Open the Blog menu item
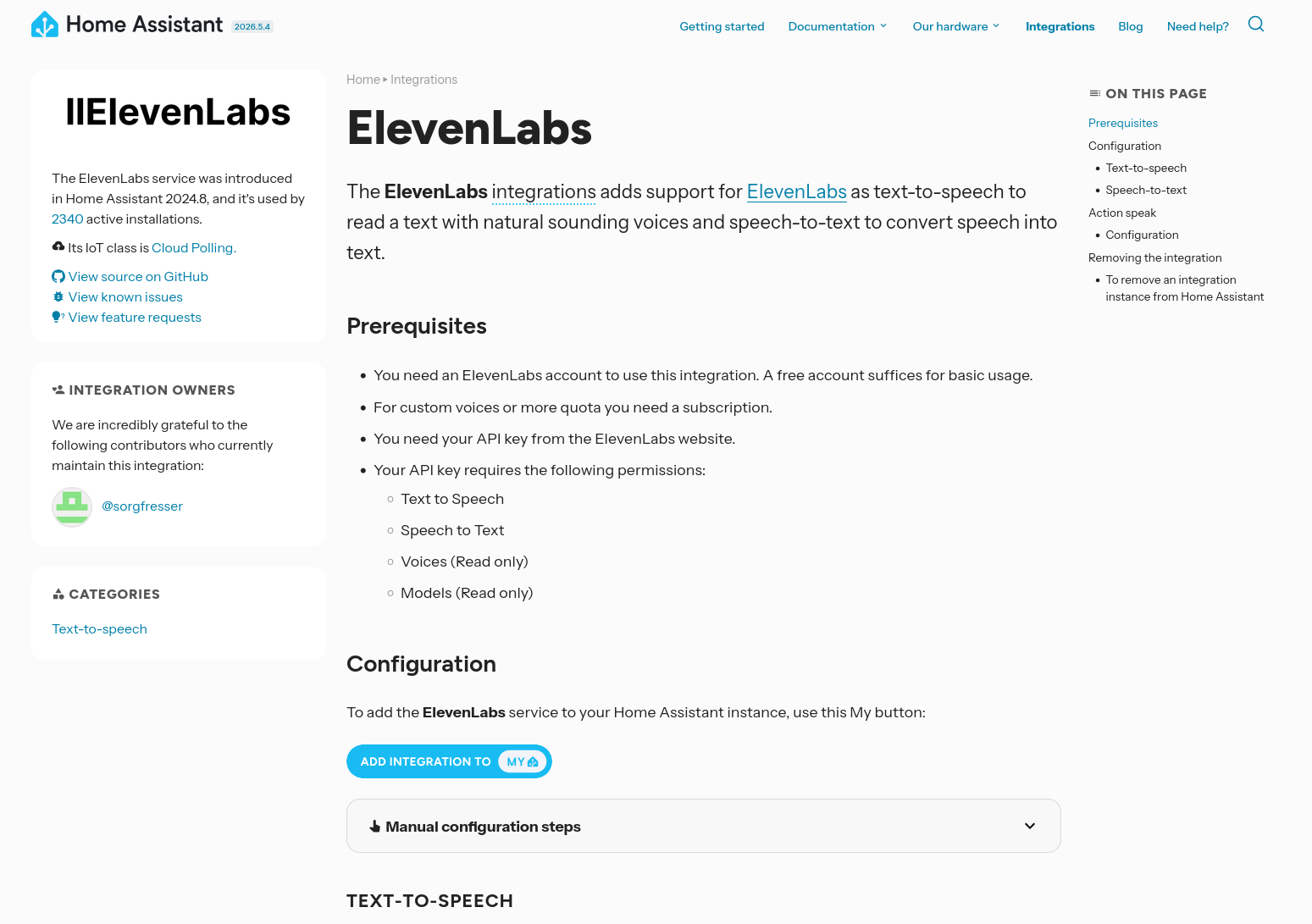 tap(1130, 26)
